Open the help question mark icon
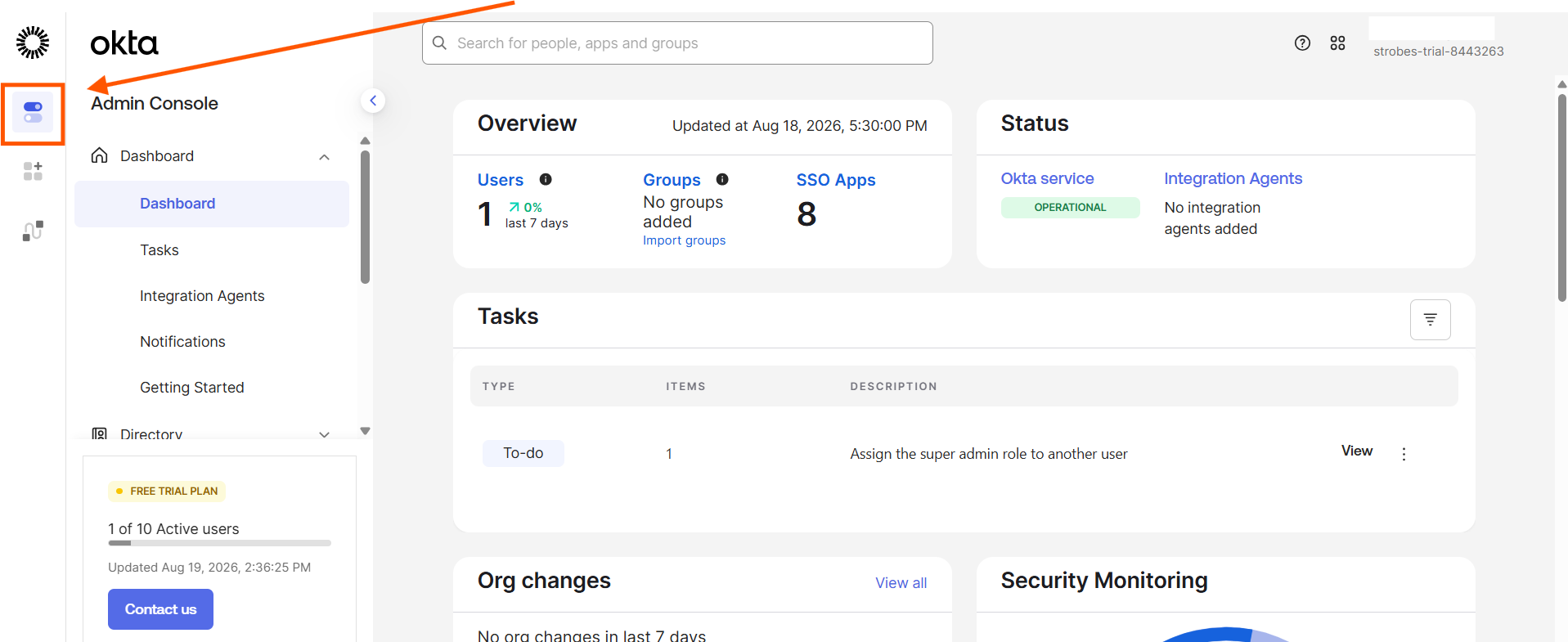The width and height of the screenshot is (1568, 642). [1302, 43]
